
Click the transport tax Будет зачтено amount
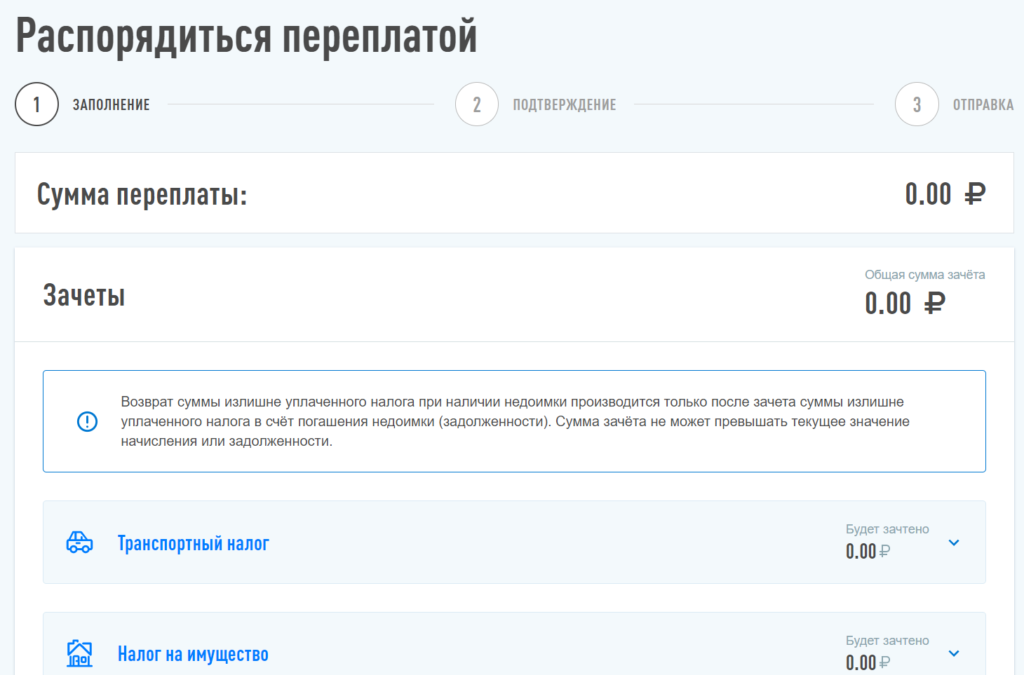[867, 551]
